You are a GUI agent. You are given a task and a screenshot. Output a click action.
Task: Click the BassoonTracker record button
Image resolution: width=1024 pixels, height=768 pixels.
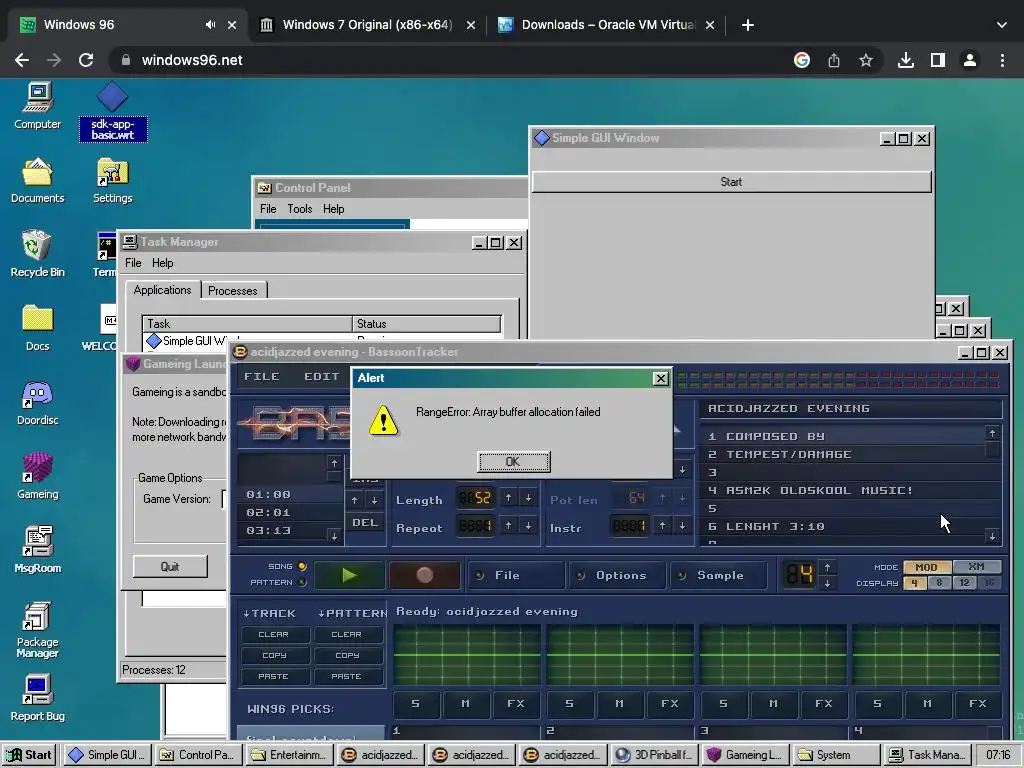(424, 575)
